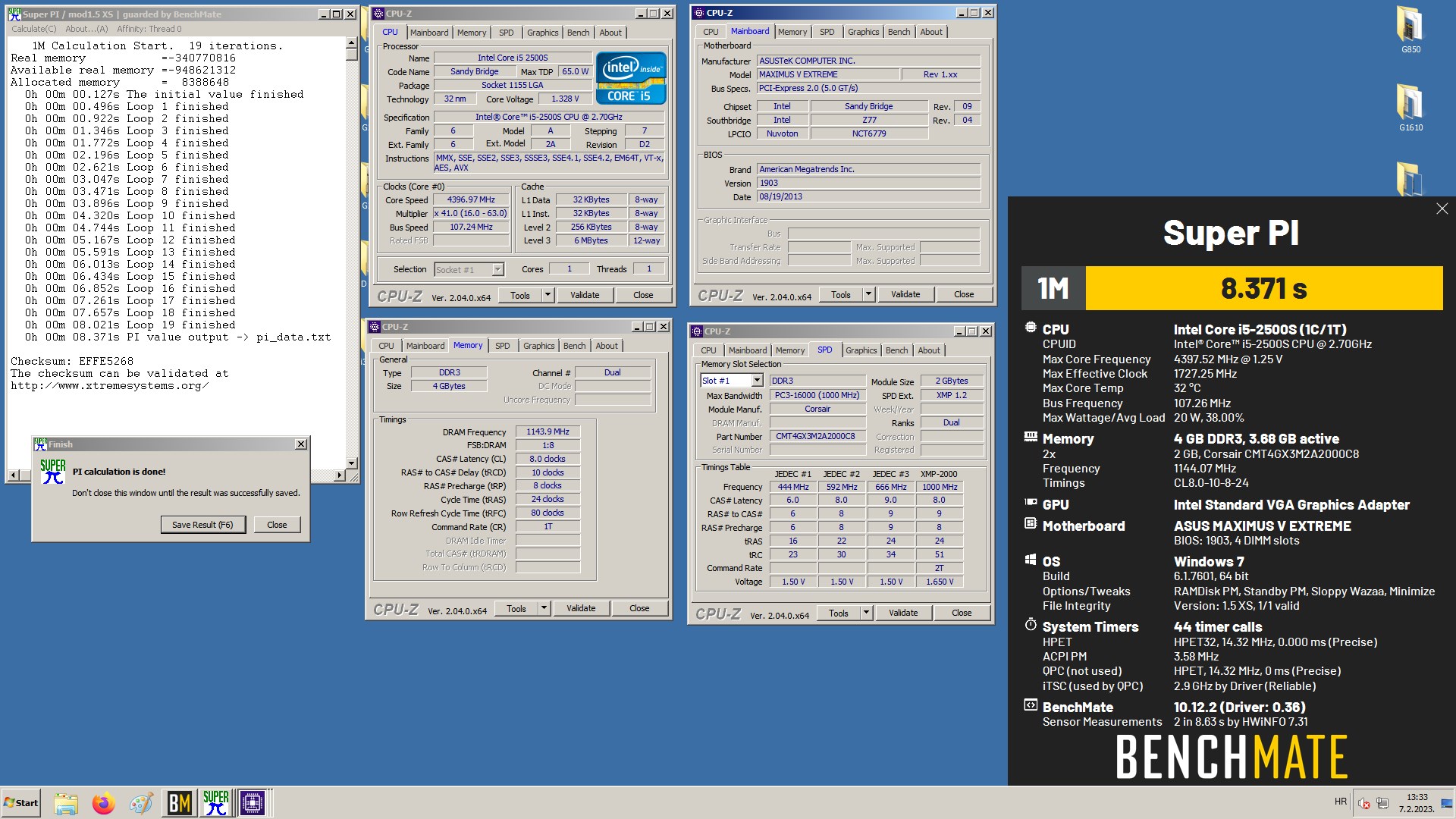Click OS Windows icon in BenchMate panel

point(1031,560)
